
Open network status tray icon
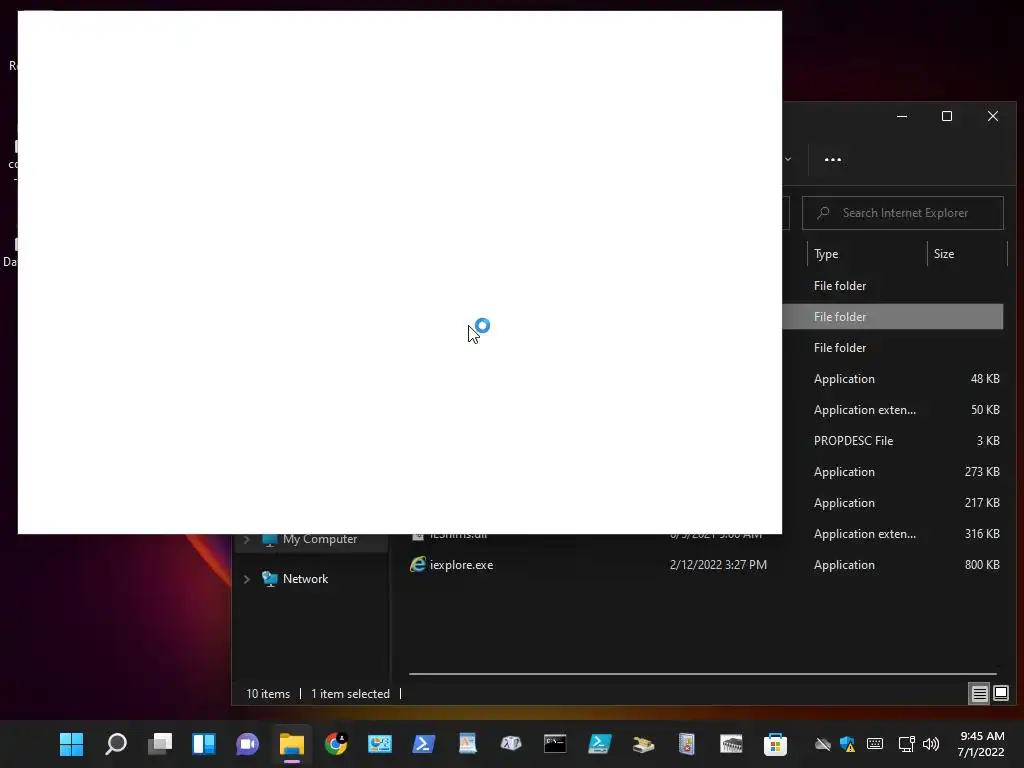(906, 743)
